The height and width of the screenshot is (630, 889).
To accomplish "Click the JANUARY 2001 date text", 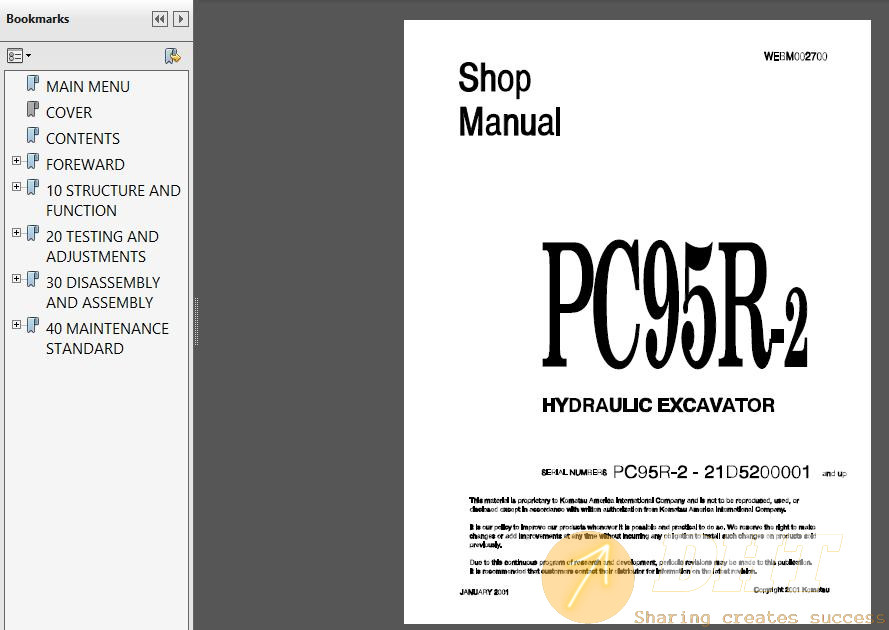I will pos(484,592).
